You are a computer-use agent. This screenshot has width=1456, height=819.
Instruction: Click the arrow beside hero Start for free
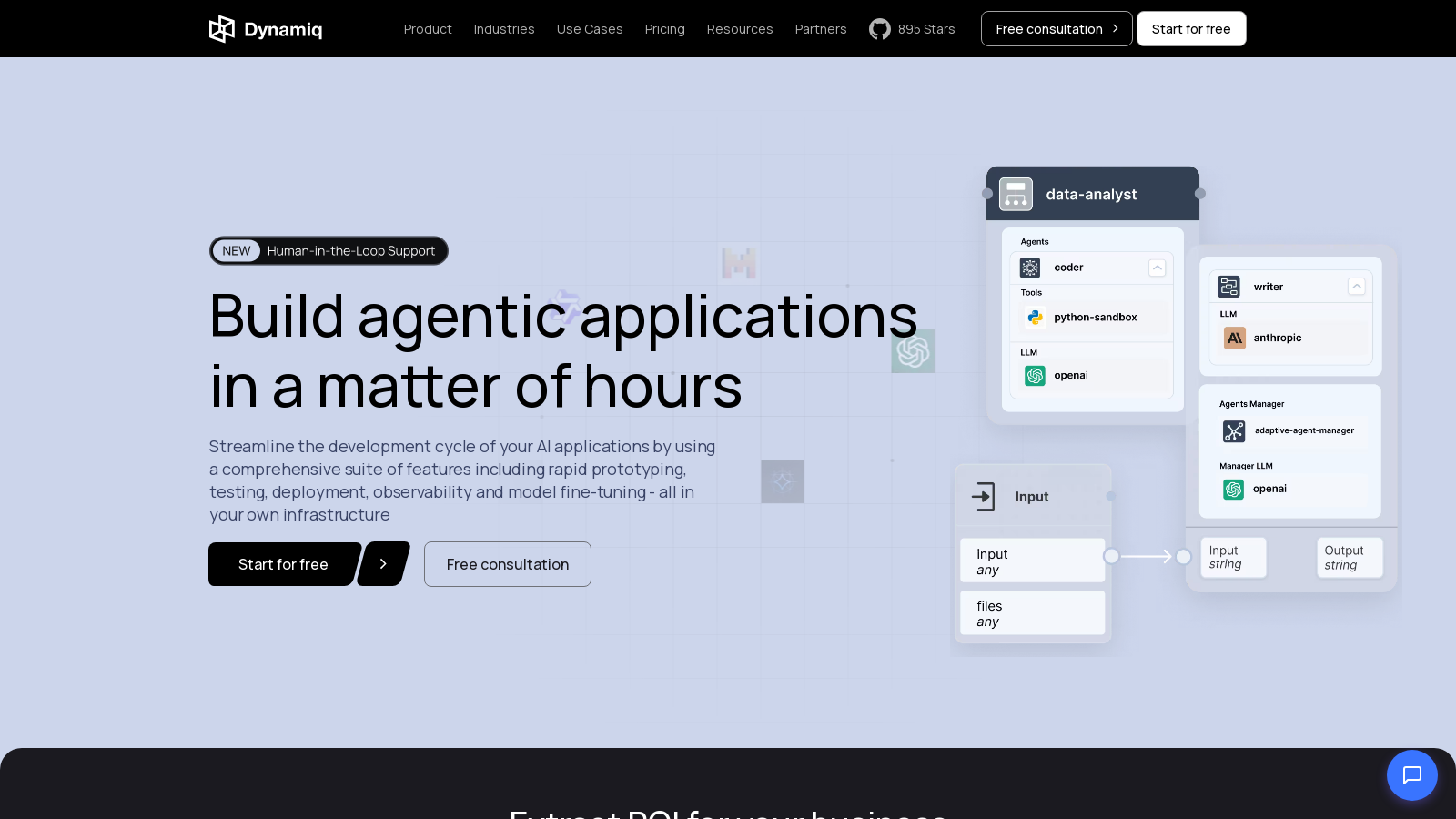(x=383, y=564)
